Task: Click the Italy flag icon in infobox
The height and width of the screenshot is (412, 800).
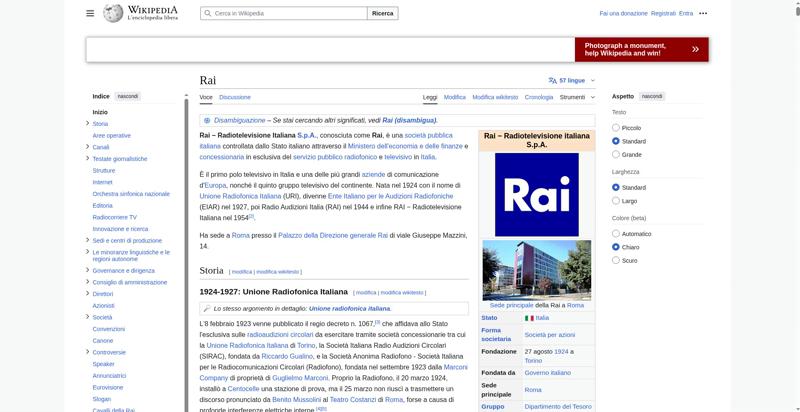Action: point(529,318)
